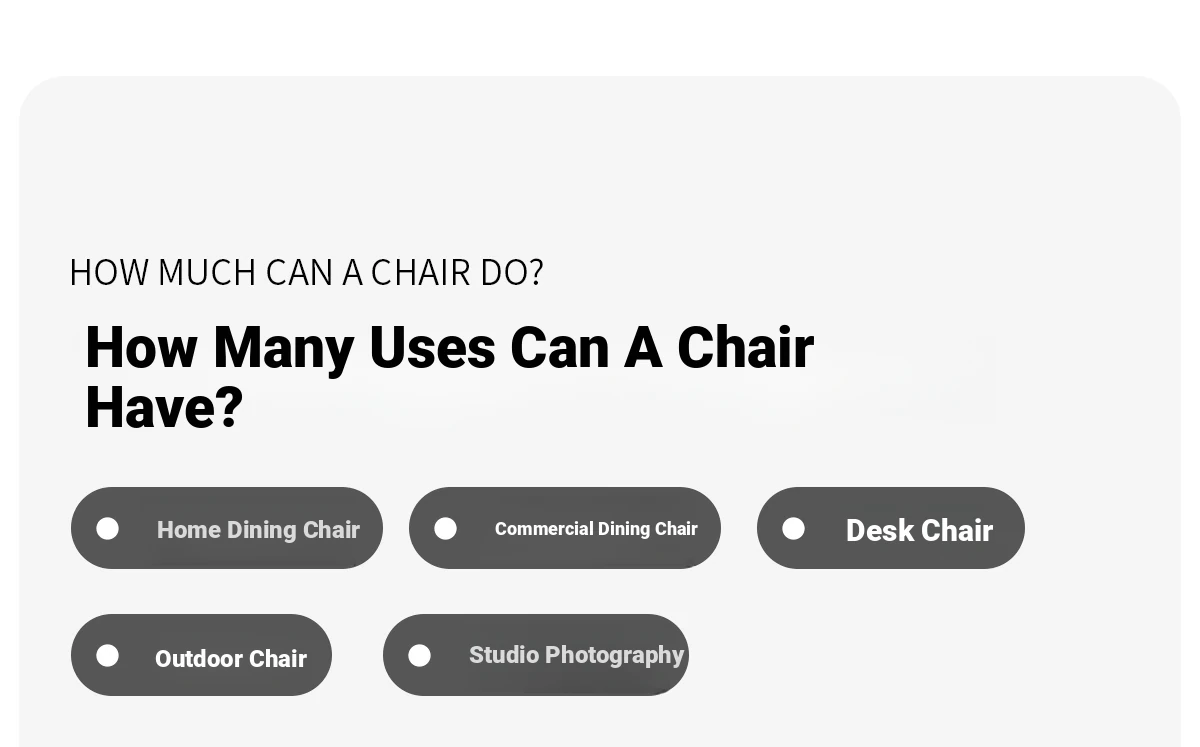Choose the Desk Chair pill button
The image size is (1200, 747).
coord(891,528)
